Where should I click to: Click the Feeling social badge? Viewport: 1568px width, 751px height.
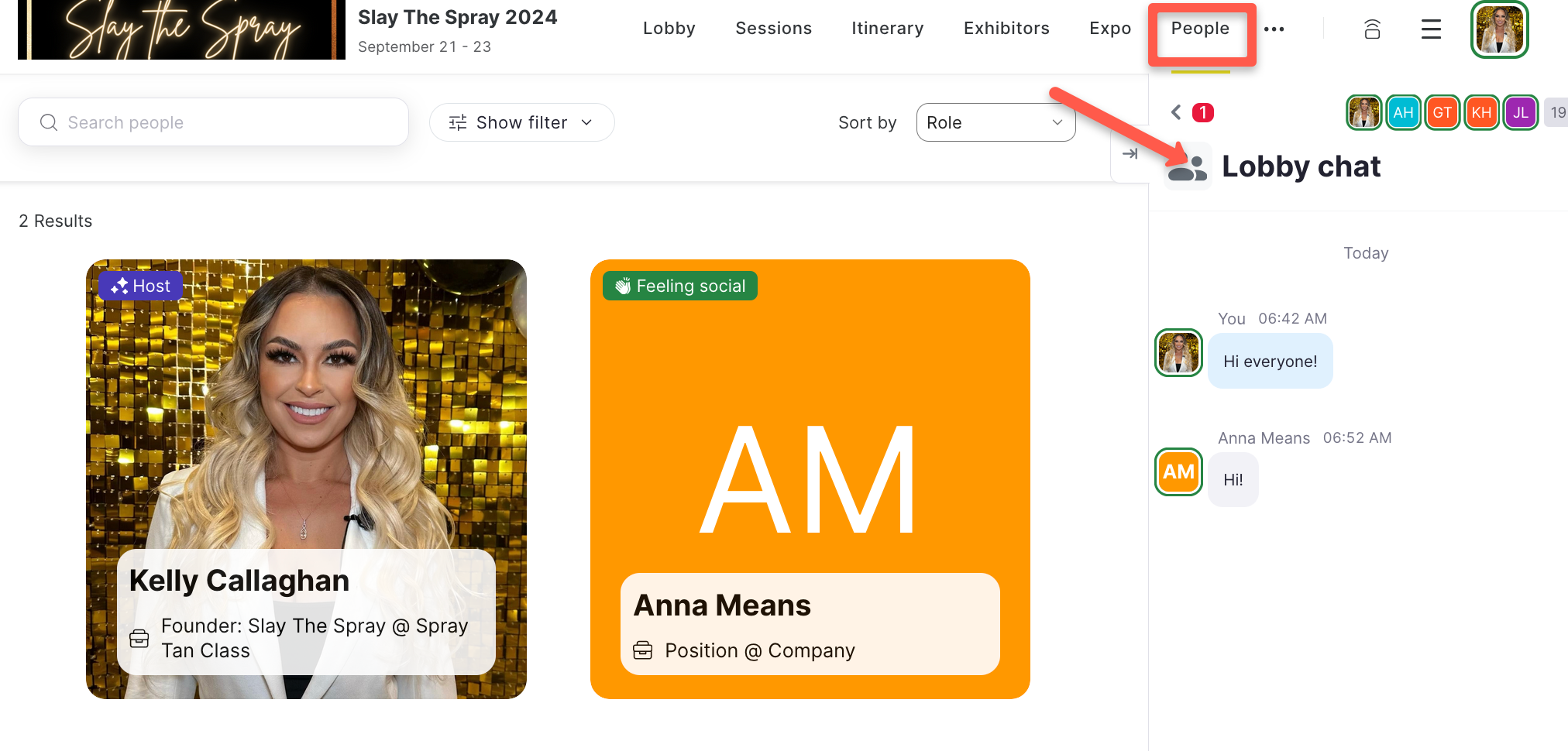pos(680,286)
